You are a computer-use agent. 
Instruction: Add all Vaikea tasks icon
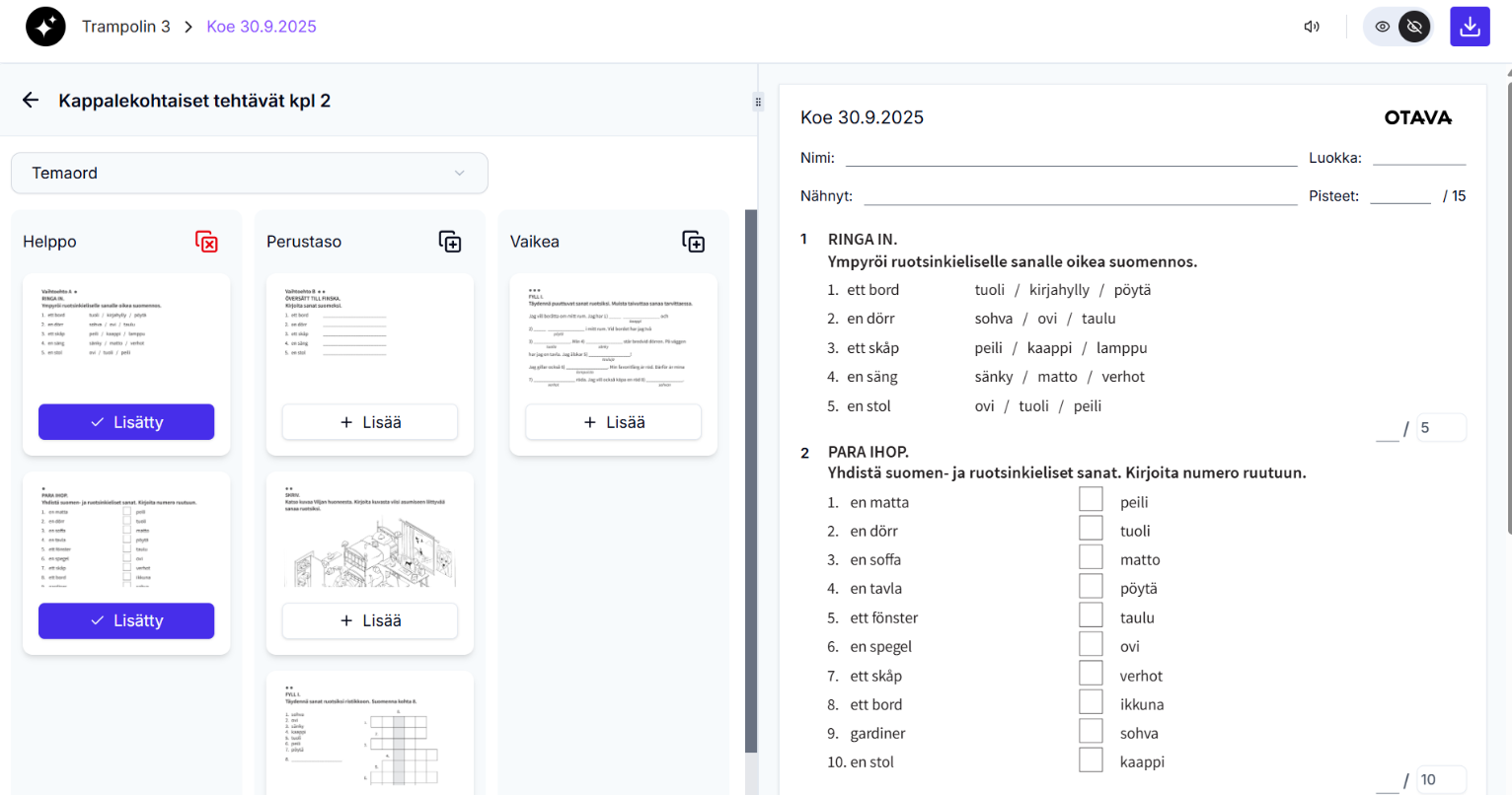[x=694, y=242]
